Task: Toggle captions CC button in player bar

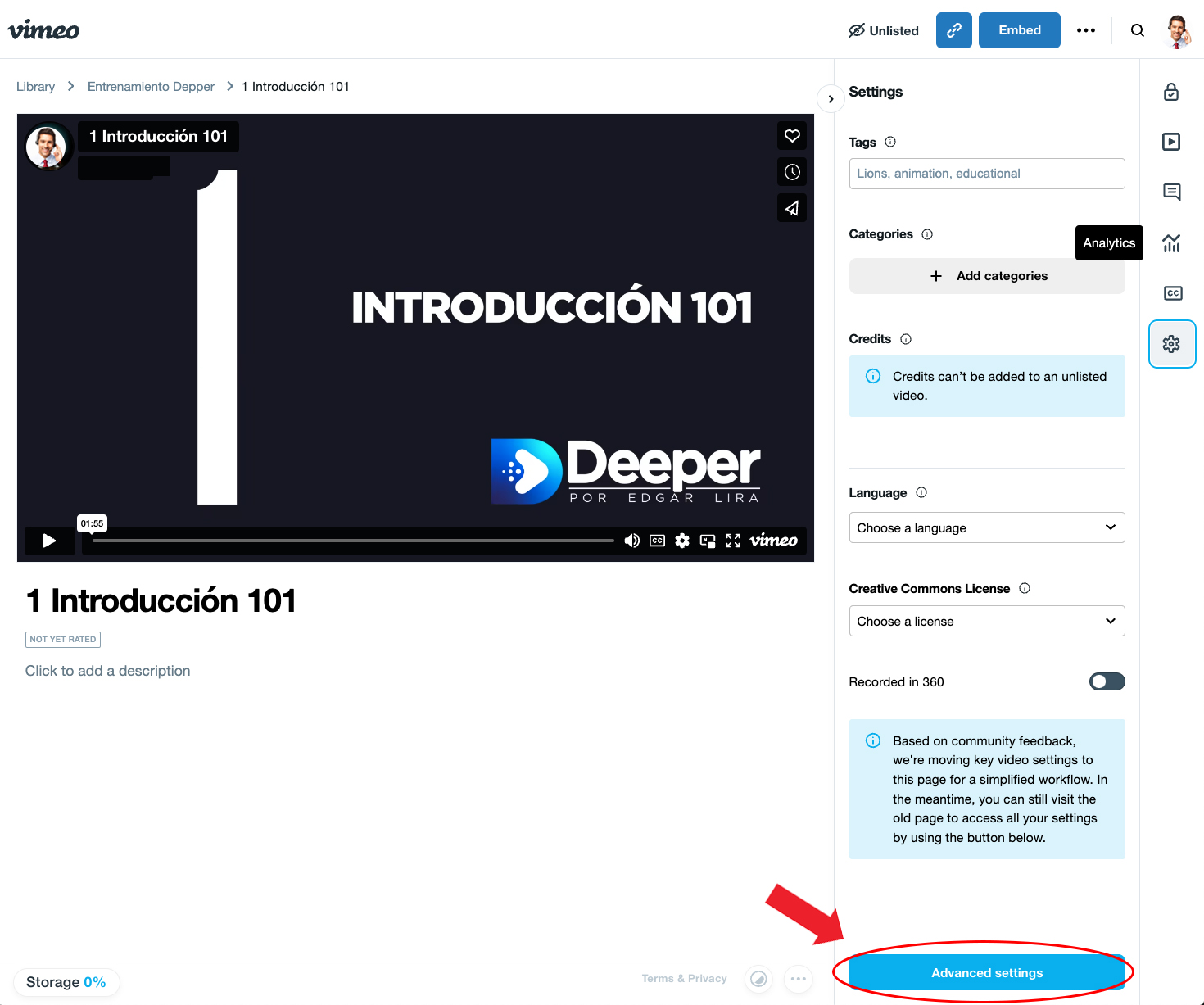Action: tap(657, 541)
